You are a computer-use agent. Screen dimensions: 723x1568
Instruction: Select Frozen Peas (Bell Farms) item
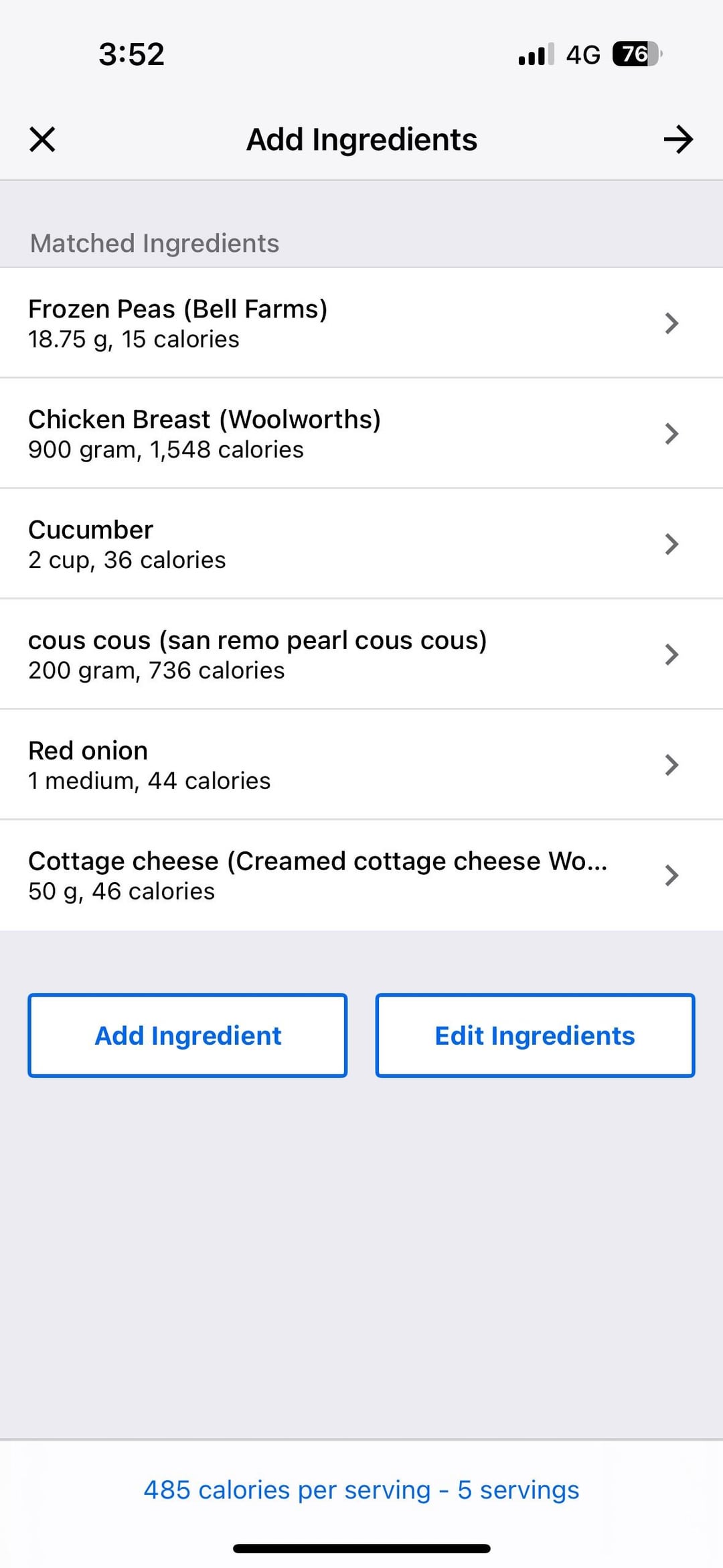[177, 309]
